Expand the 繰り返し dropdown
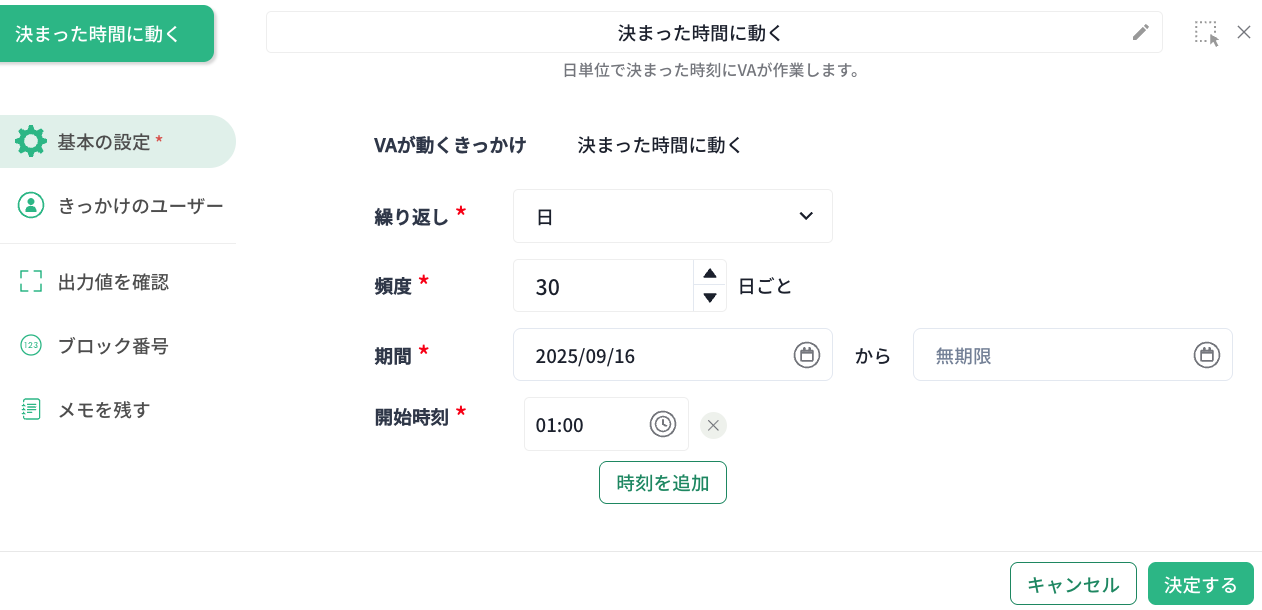The height and width of the screenshot is (610, 1262). click(673, 216)
